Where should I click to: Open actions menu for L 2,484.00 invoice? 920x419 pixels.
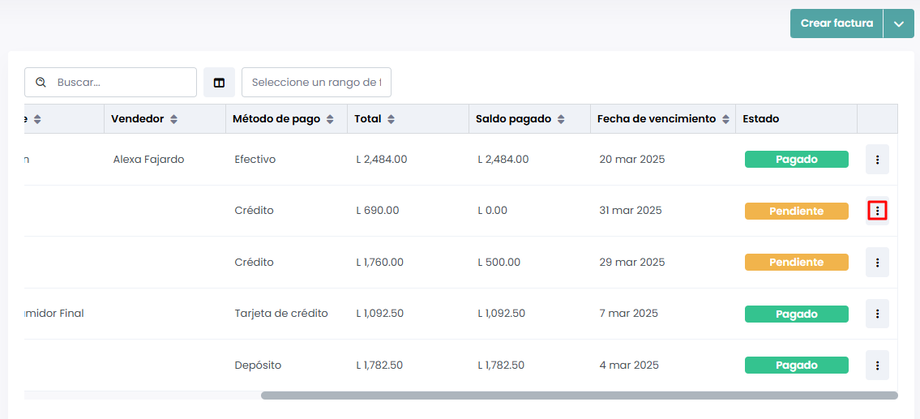point(877,159)
